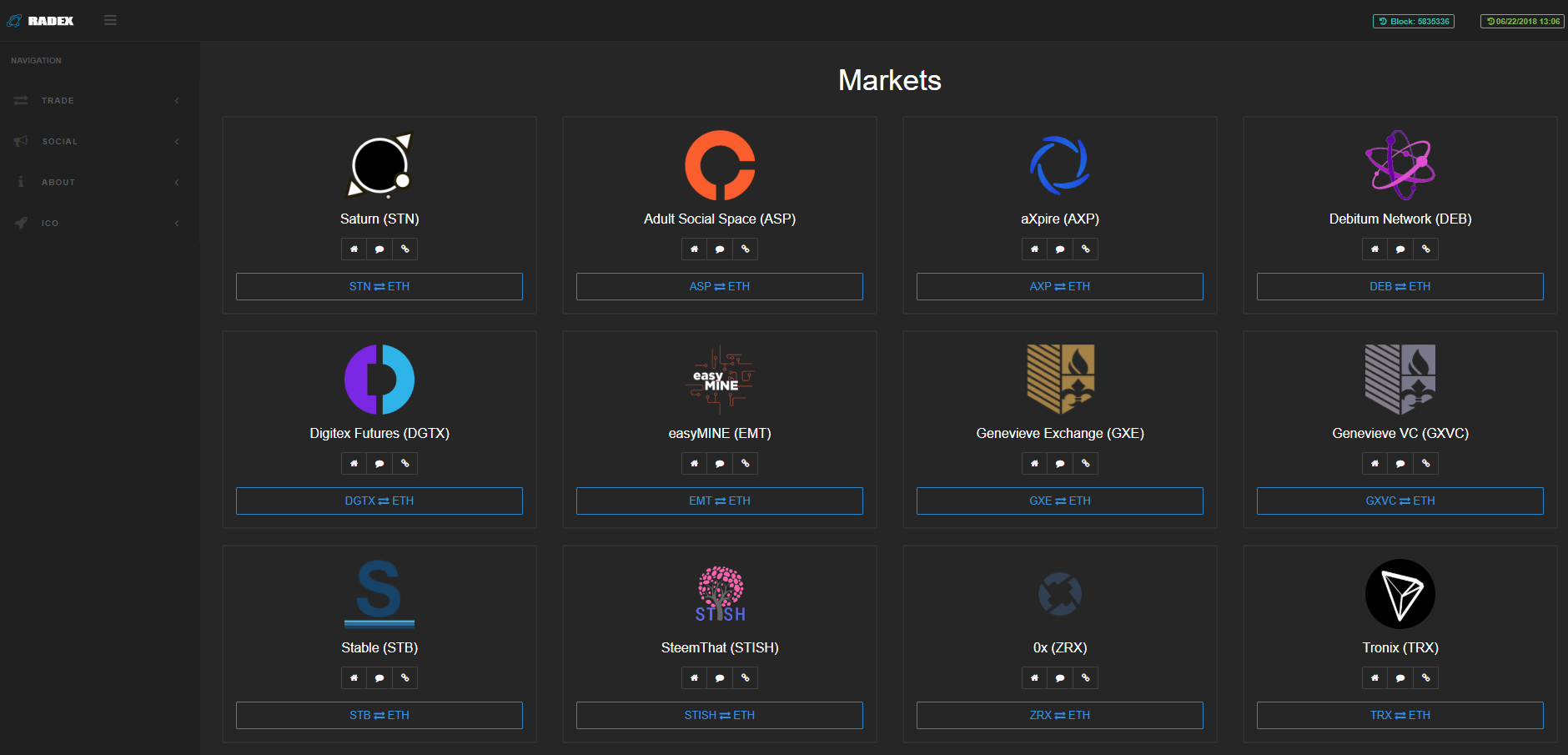This screenshot has height=755, width=1568.
Task: Click the chain link icon under easyMINE (EMT)
Action: point(746,463)
